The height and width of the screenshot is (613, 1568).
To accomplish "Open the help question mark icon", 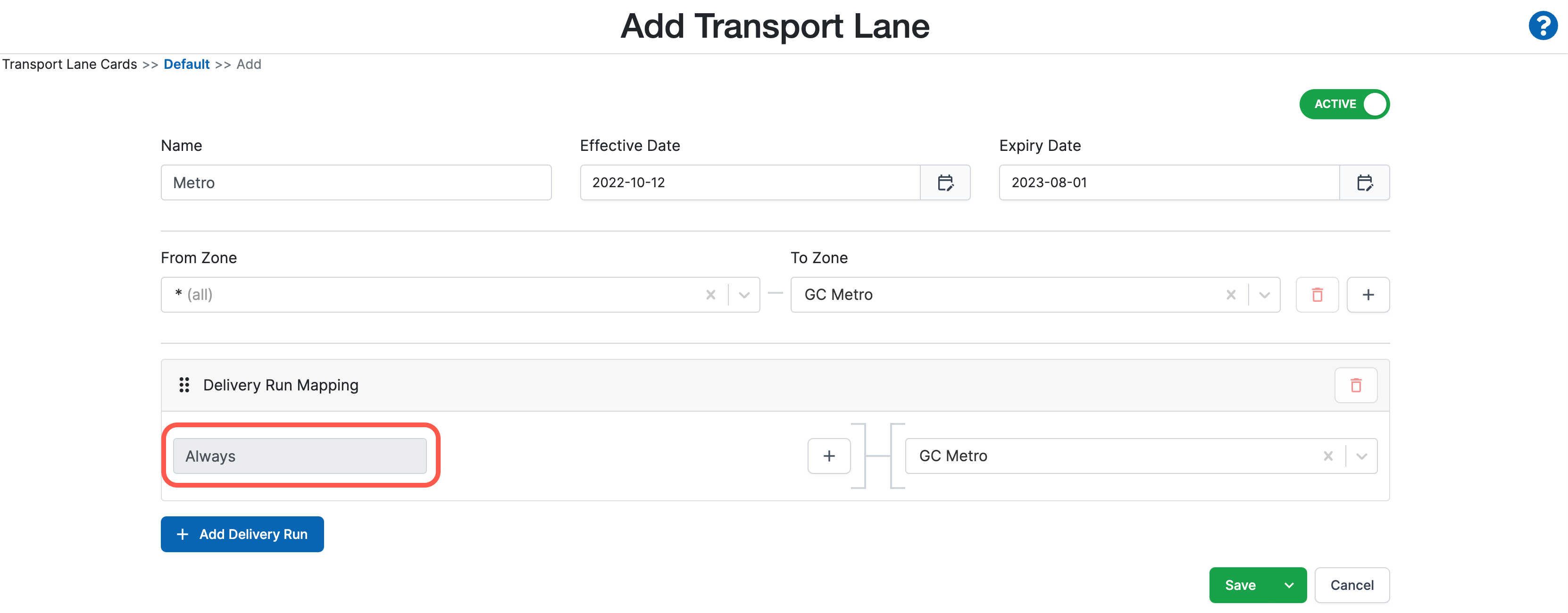I will 1543,25.
